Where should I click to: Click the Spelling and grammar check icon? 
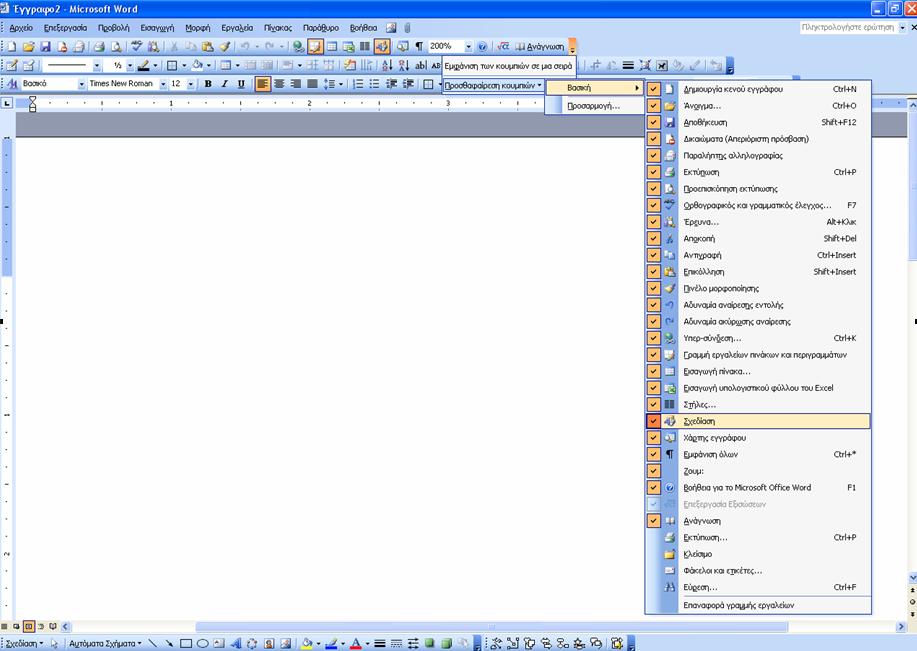(137, 46)
